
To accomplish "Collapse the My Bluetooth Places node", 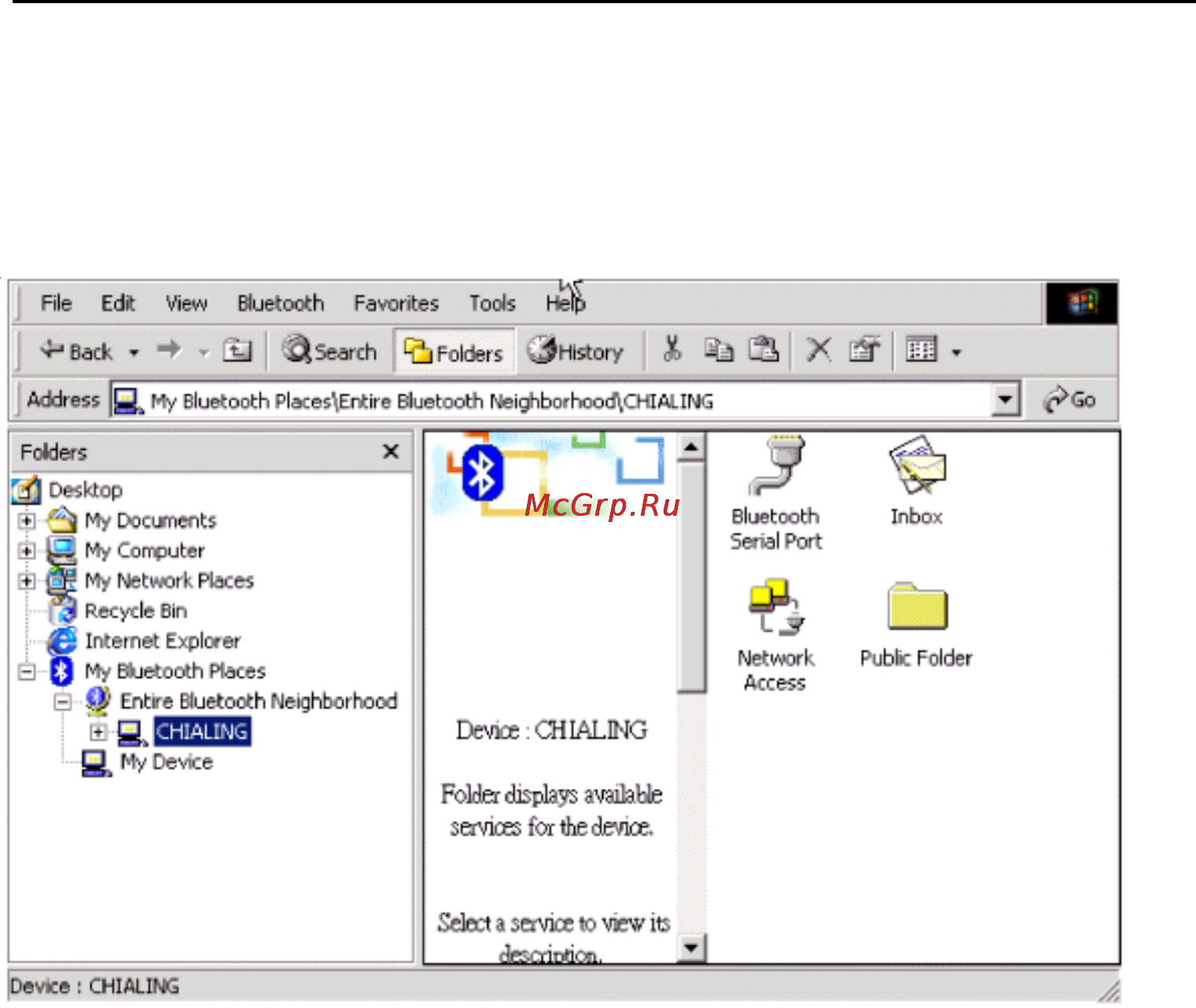I will 27,671.
